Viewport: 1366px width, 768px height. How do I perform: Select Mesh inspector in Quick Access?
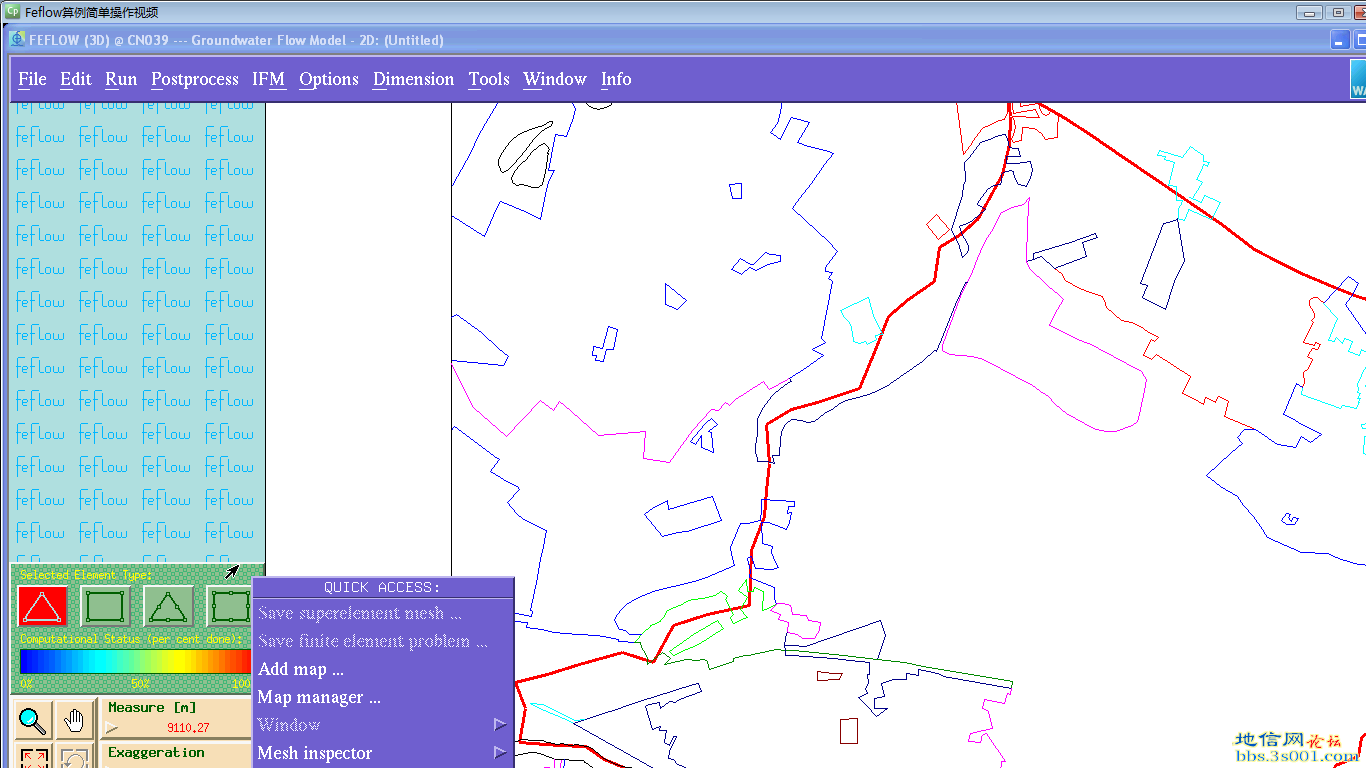383,753
